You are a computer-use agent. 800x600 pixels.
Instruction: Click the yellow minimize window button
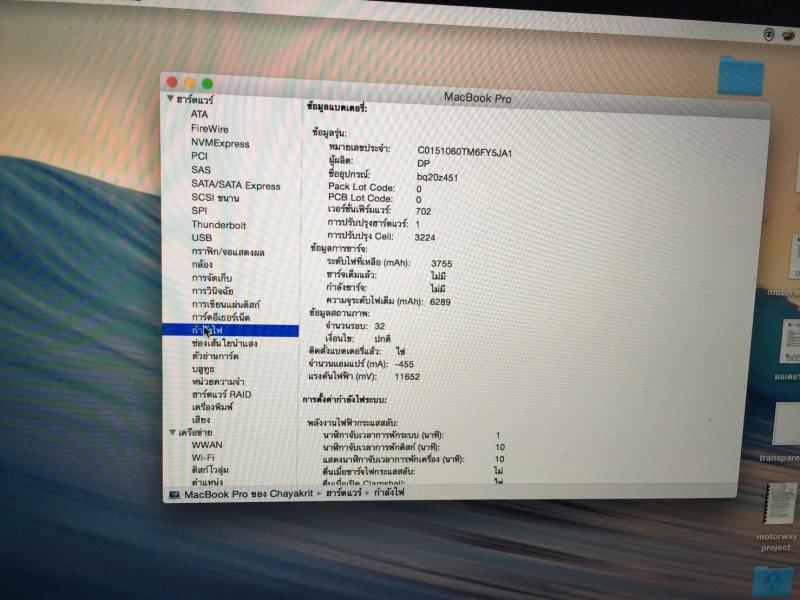pyautogui.click(x=189, y=82)
